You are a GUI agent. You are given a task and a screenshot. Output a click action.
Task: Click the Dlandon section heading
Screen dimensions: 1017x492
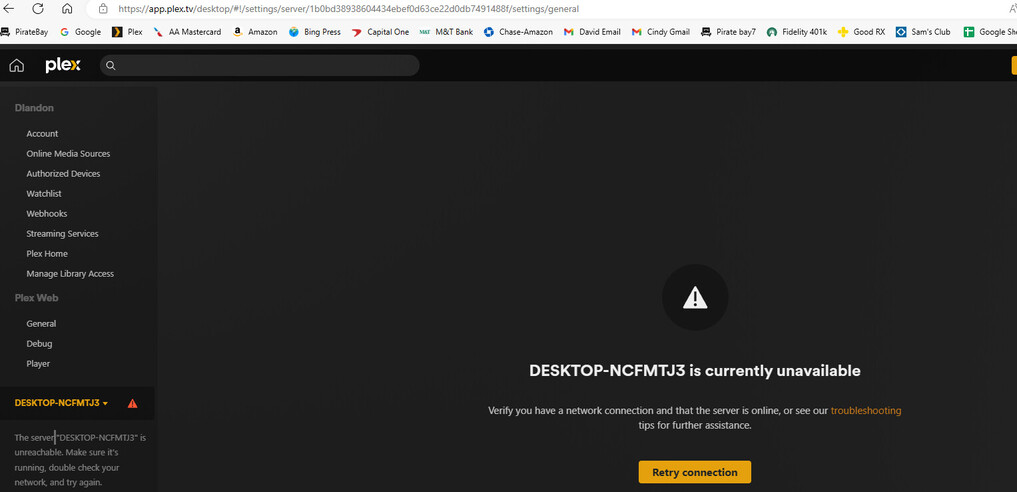click(34, 108)
